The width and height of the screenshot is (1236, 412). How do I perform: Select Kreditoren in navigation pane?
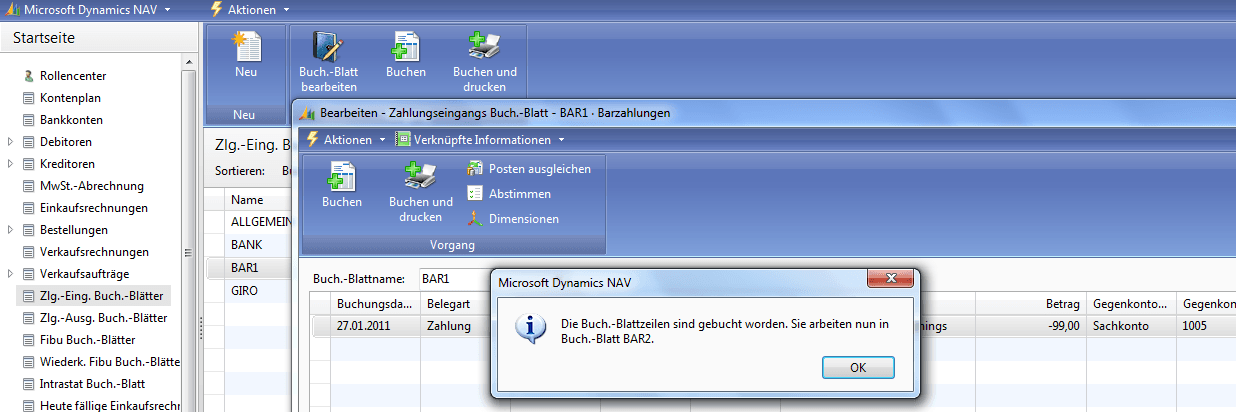[x=67, y=164]
